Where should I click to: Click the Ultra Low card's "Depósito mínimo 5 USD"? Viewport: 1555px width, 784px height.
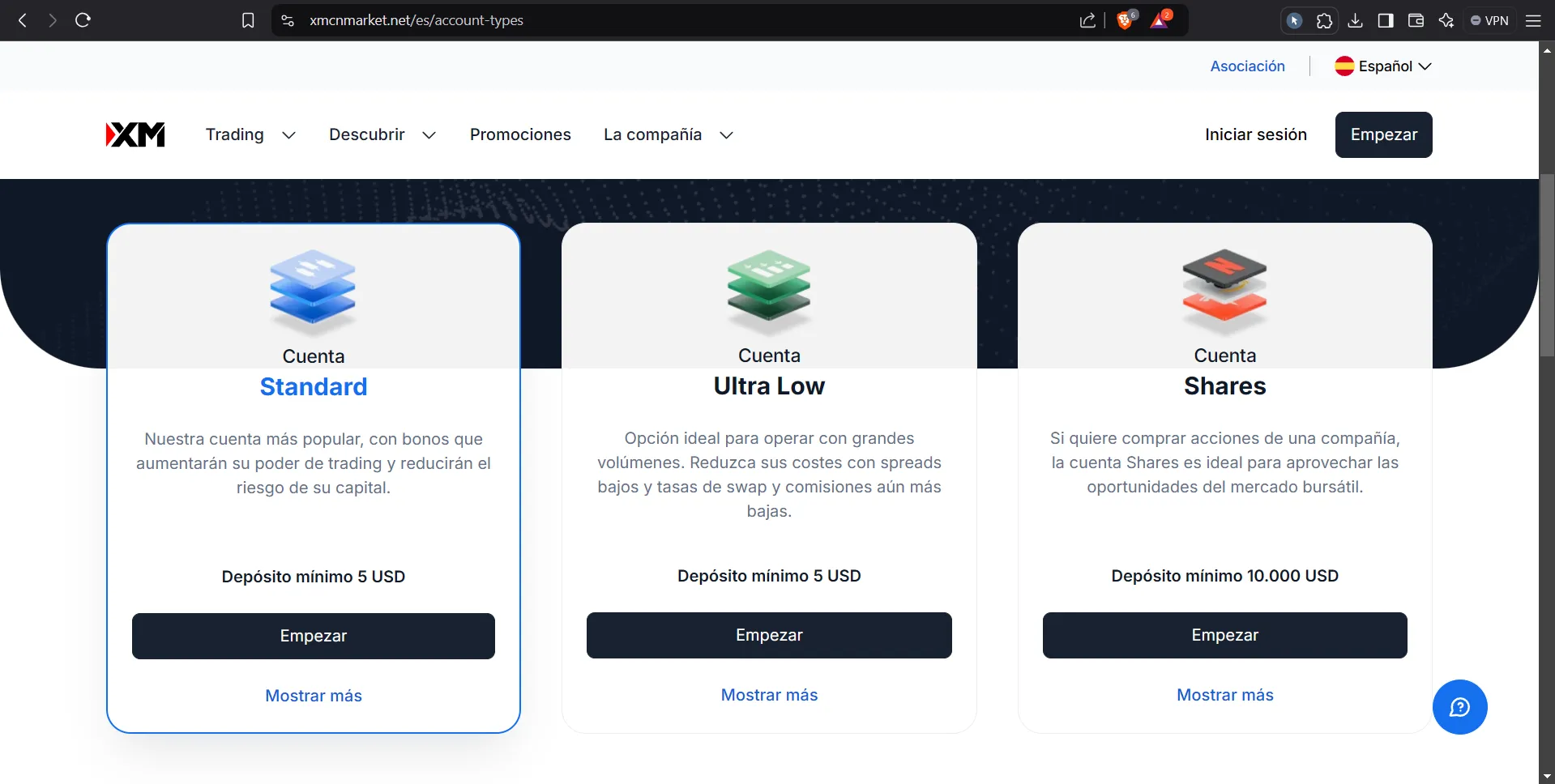769,576
